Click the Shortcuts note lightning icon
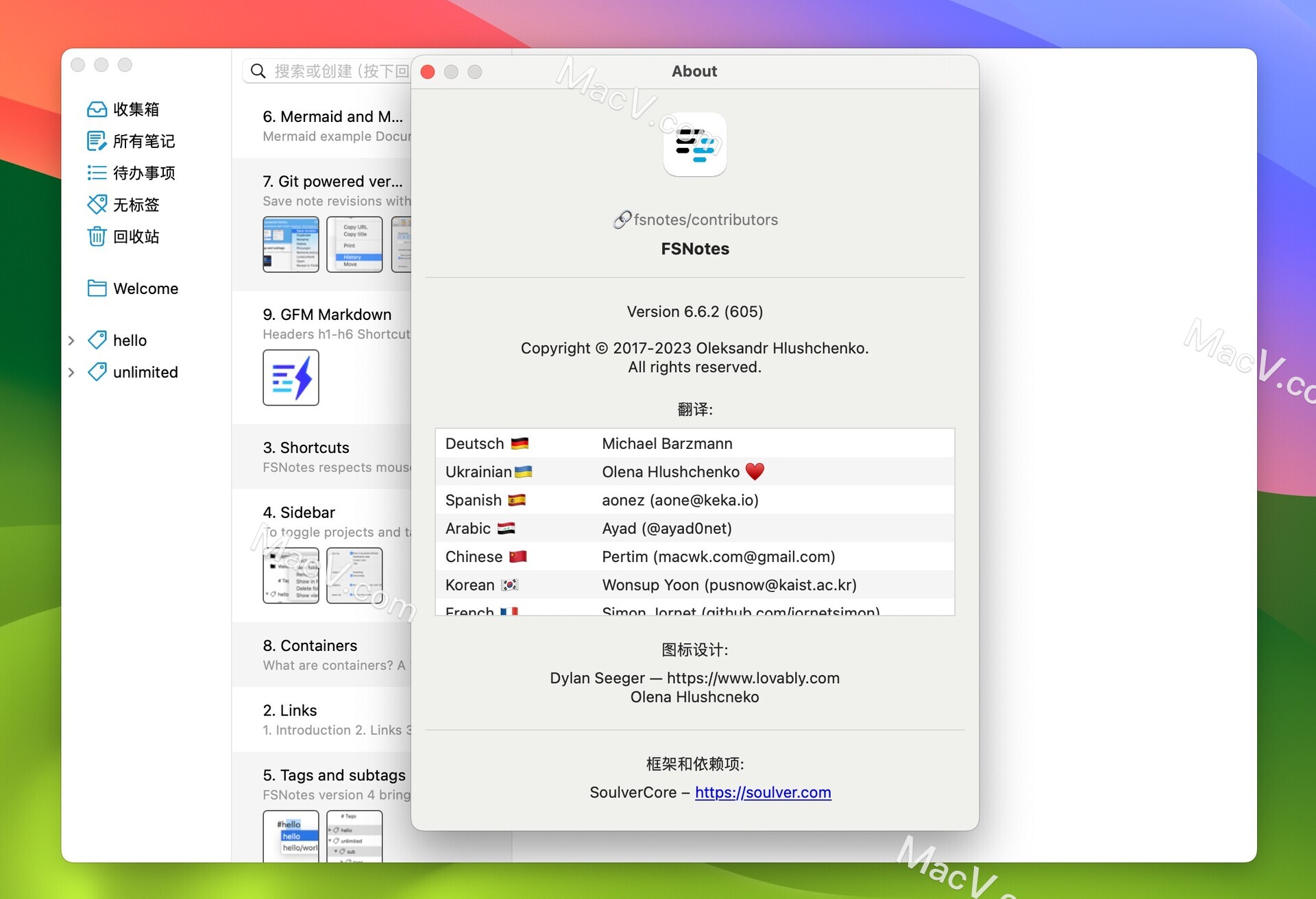Viewport: 1316px width, 899px height. tap(291, 377)
